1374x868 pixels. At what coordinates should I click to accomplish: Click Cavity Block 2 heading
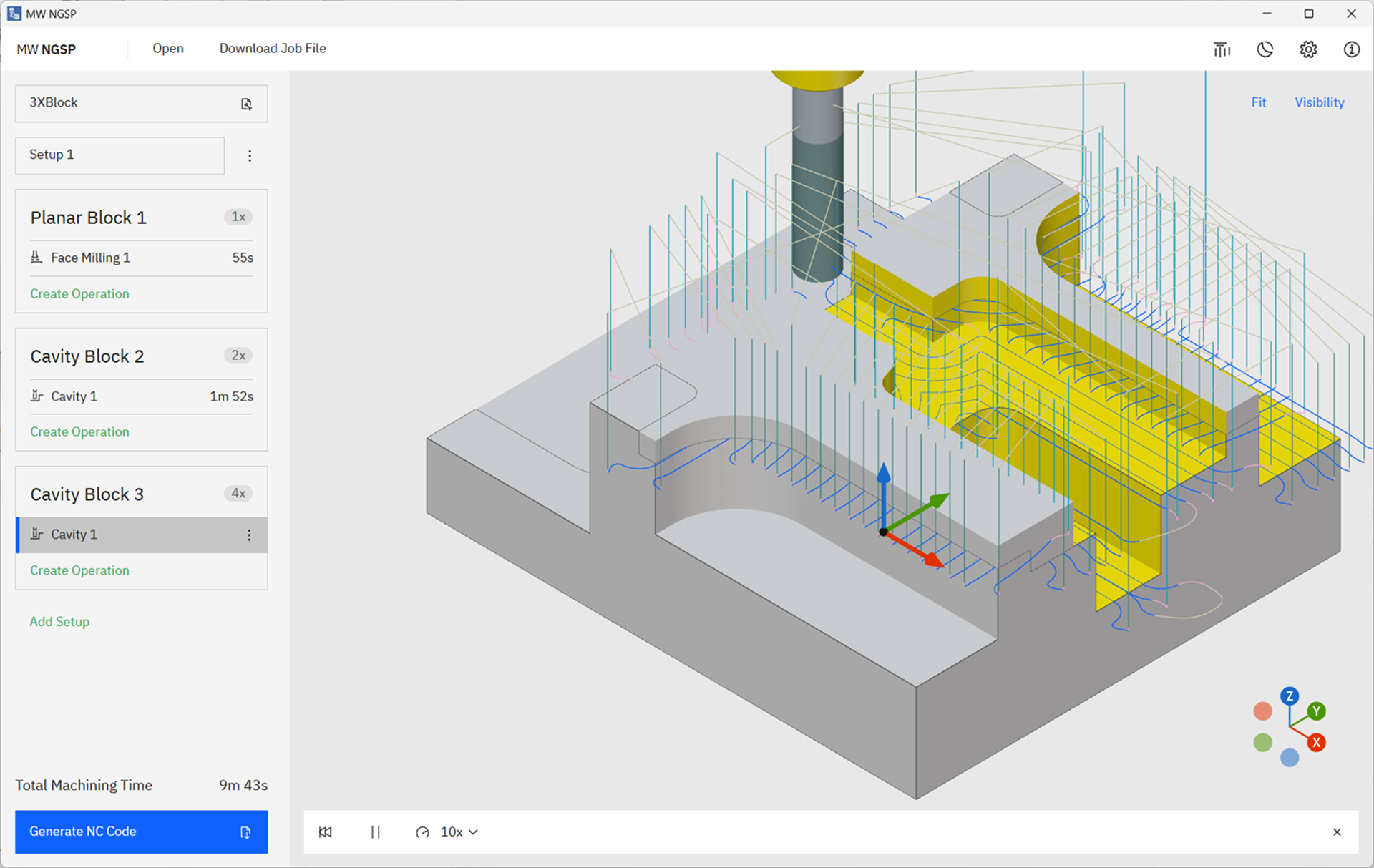pos(87,356)
